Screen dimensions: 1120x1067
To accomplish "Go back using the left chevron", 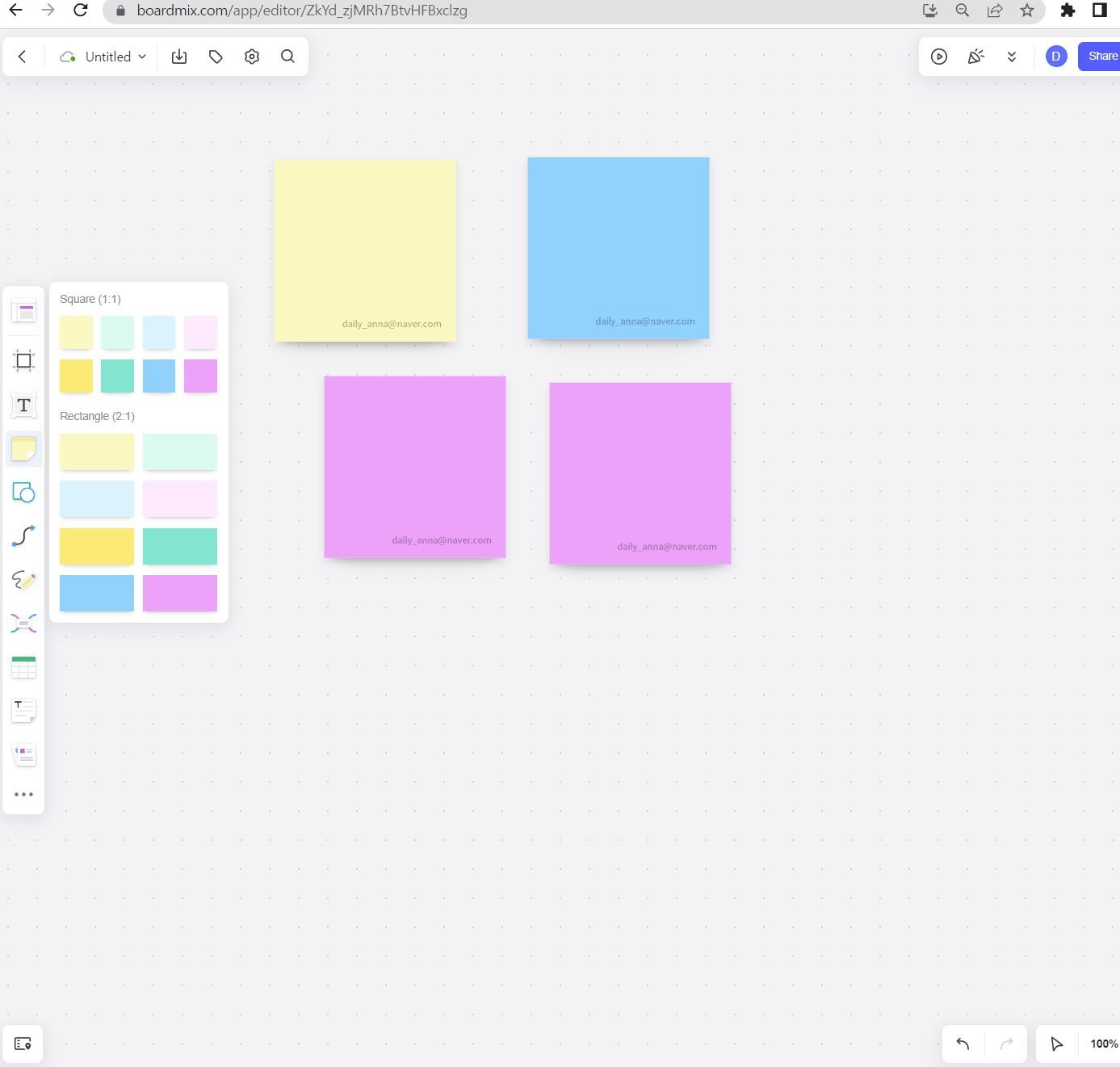I will (x=23, y=57).
